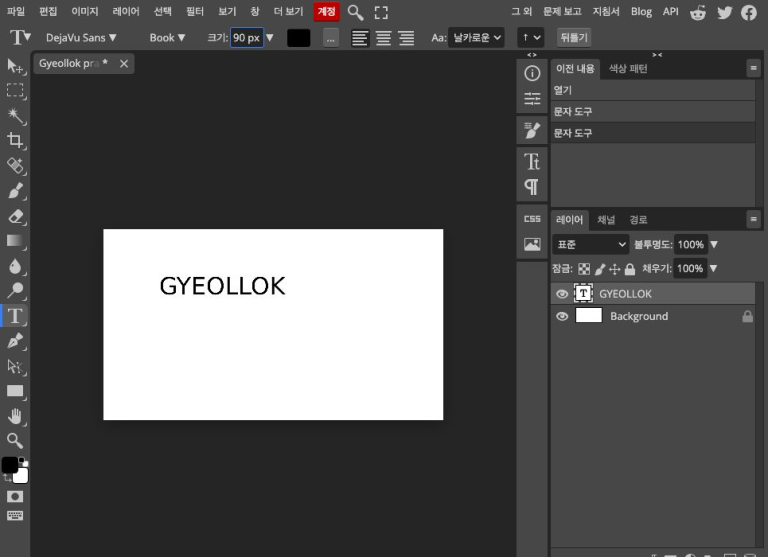Select the Magic Wand tool
The image size is (768, 557).
pos(15,116)
